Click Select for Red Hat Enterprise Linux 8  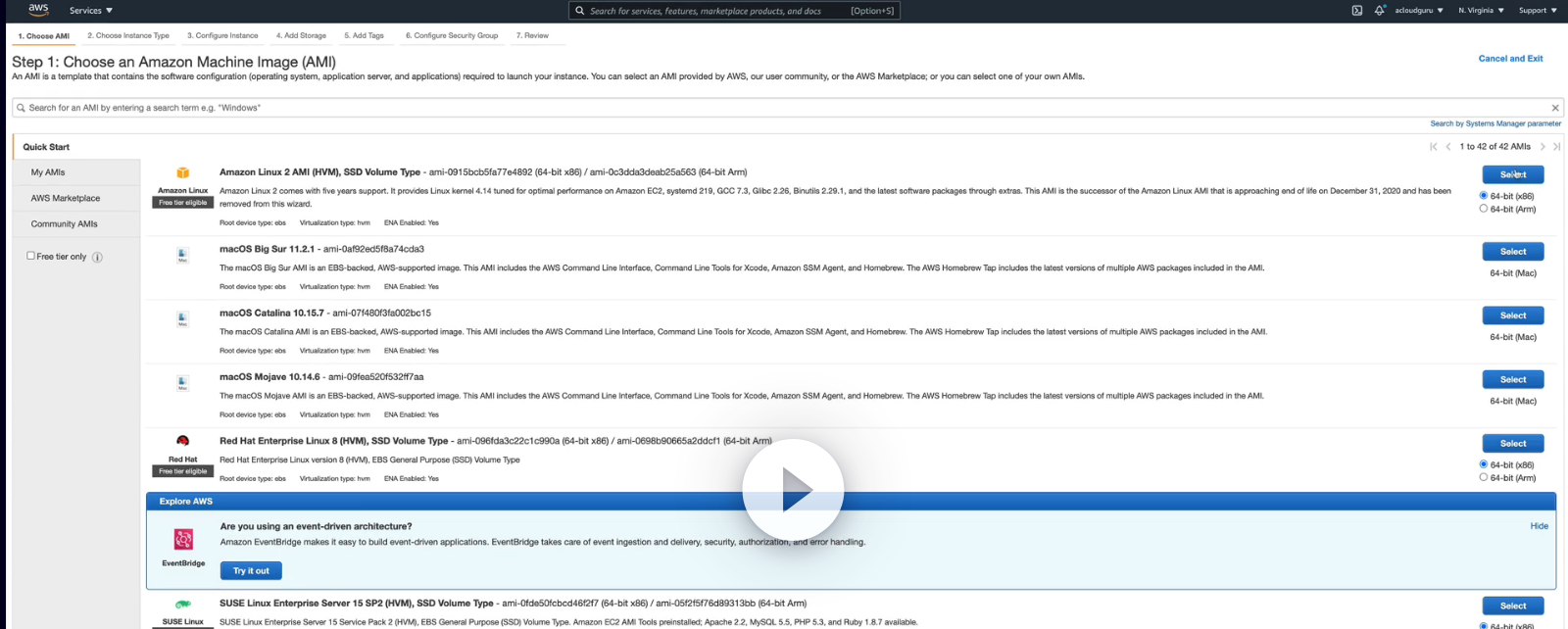[x=1513, y=444]
